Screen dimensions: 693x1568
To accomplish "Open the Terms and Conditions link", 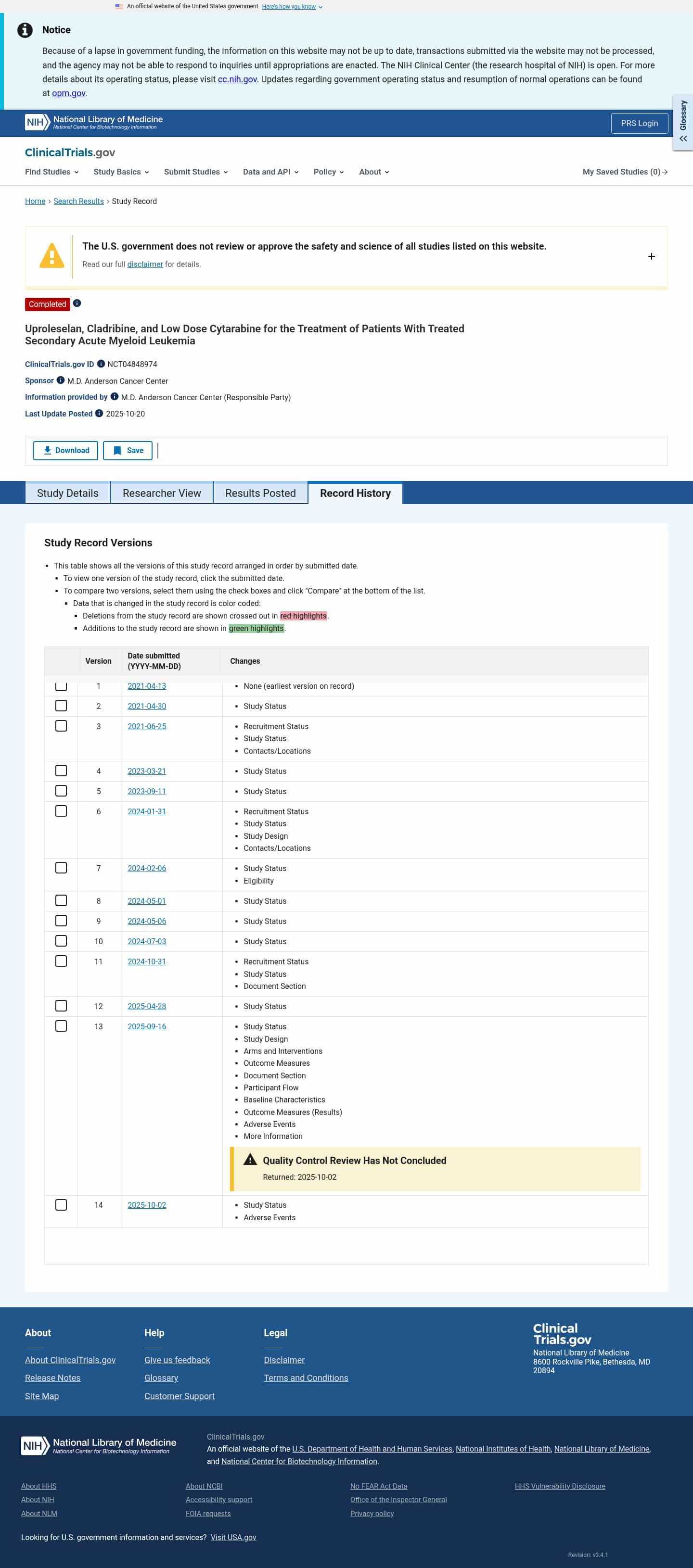I will (306, 1378).
